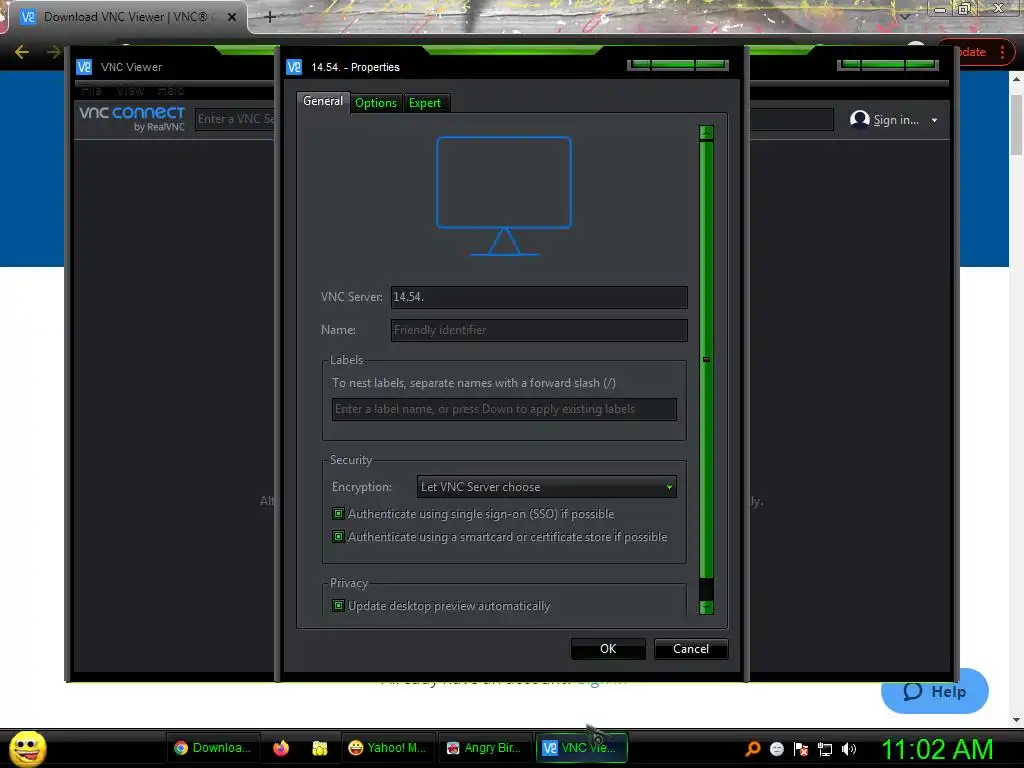Select the Download VNC Viewer browser tab
This screenshot has height=768, width=1024.
coord(127,17)
